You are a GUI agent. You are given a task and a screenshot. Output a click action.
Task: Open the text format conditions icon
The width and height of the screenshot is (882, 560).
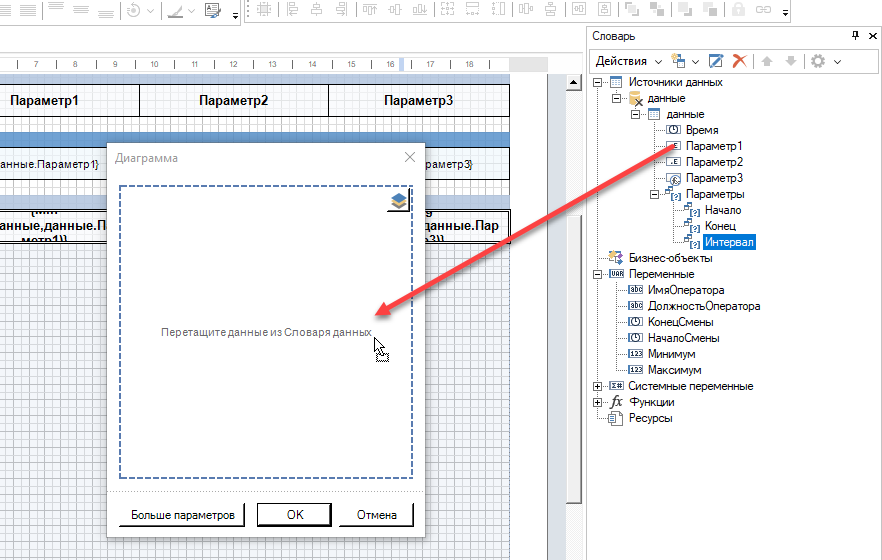(x=213, y=10)
